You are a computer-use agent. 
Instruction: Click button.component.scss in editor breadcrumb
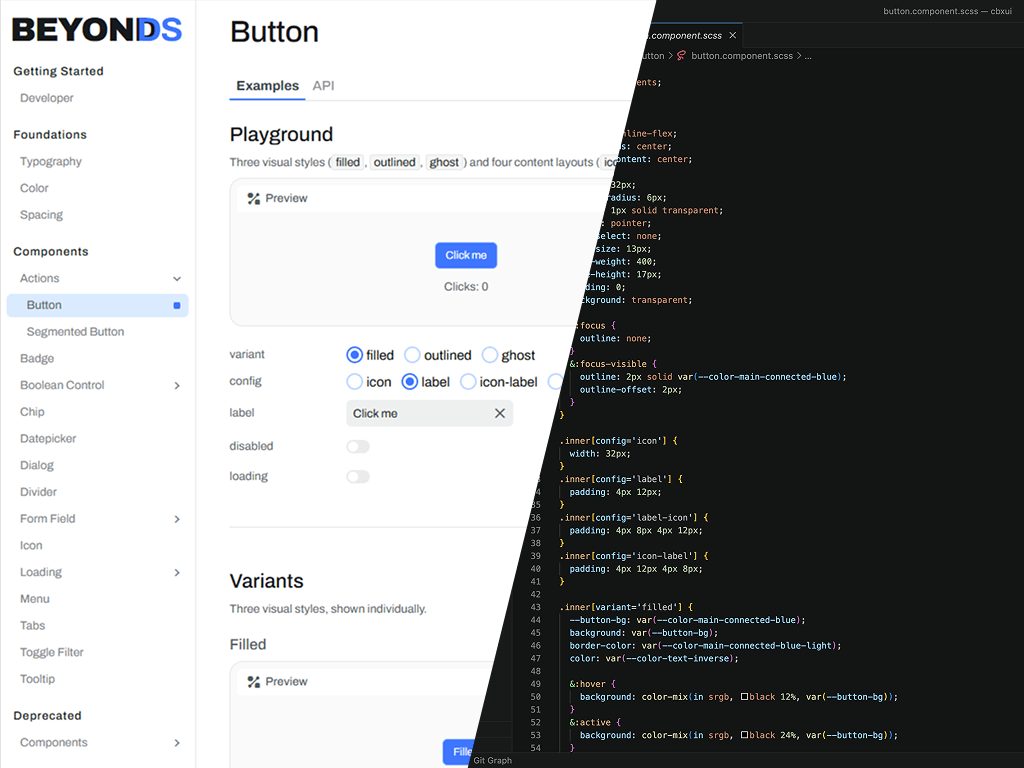pos(742,56)
